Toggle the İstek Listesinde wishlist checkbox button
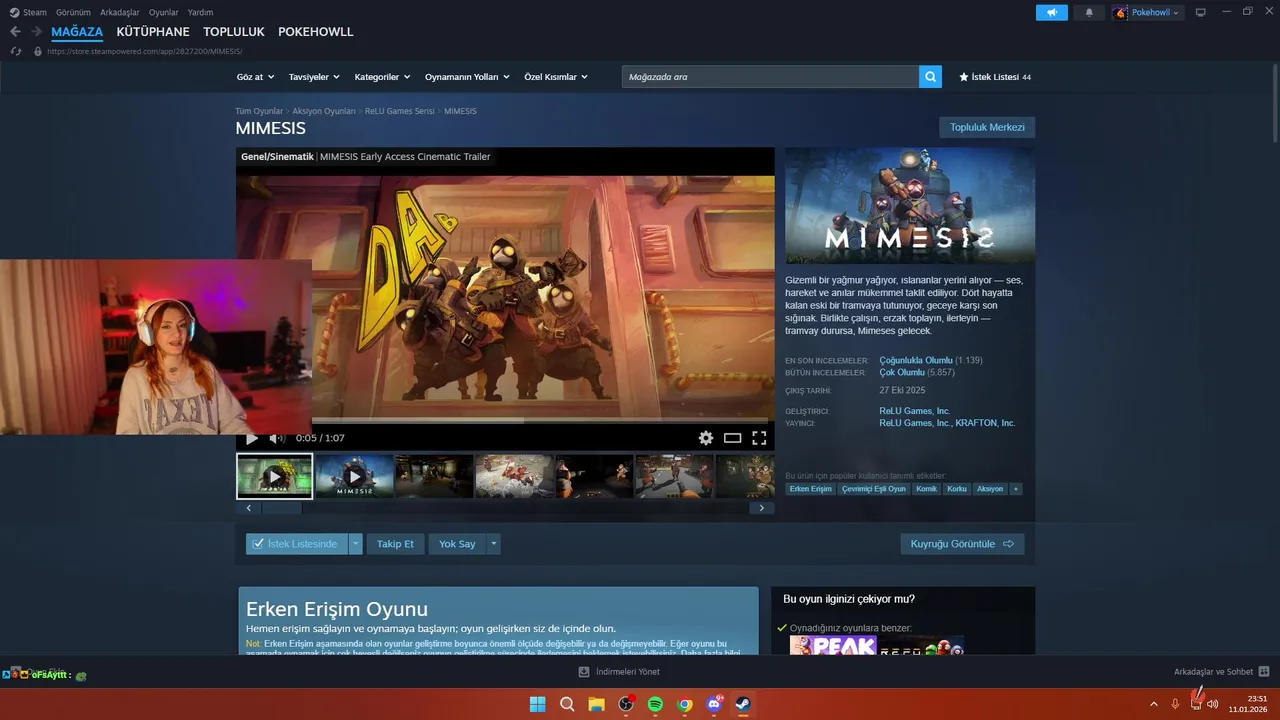 click(296, 544)
